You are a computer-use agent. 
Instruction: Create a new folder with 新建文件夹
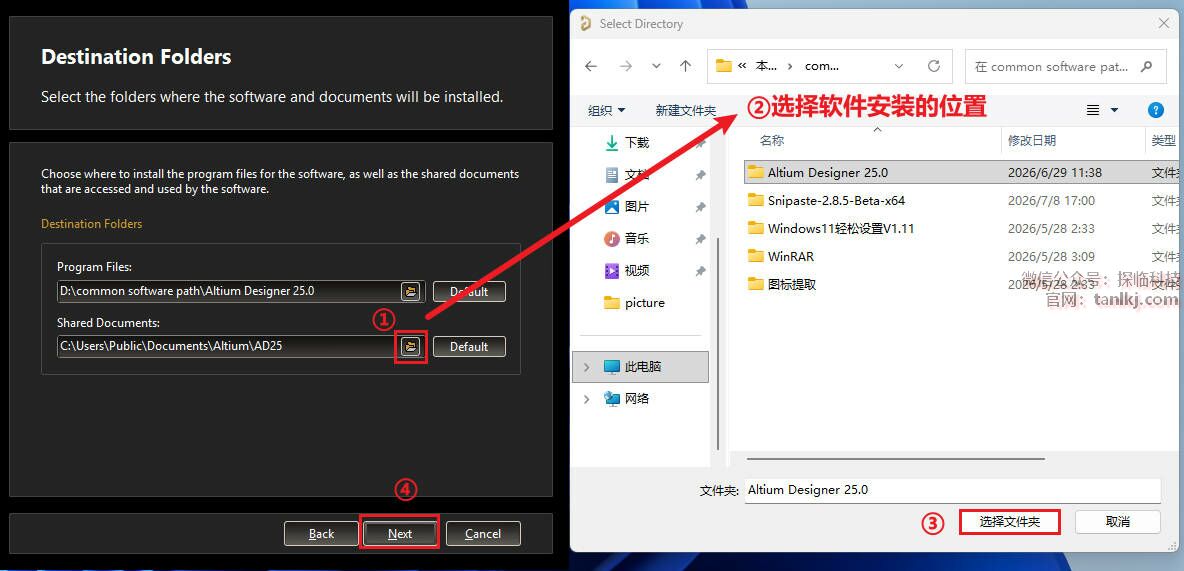tap(686, 110)
